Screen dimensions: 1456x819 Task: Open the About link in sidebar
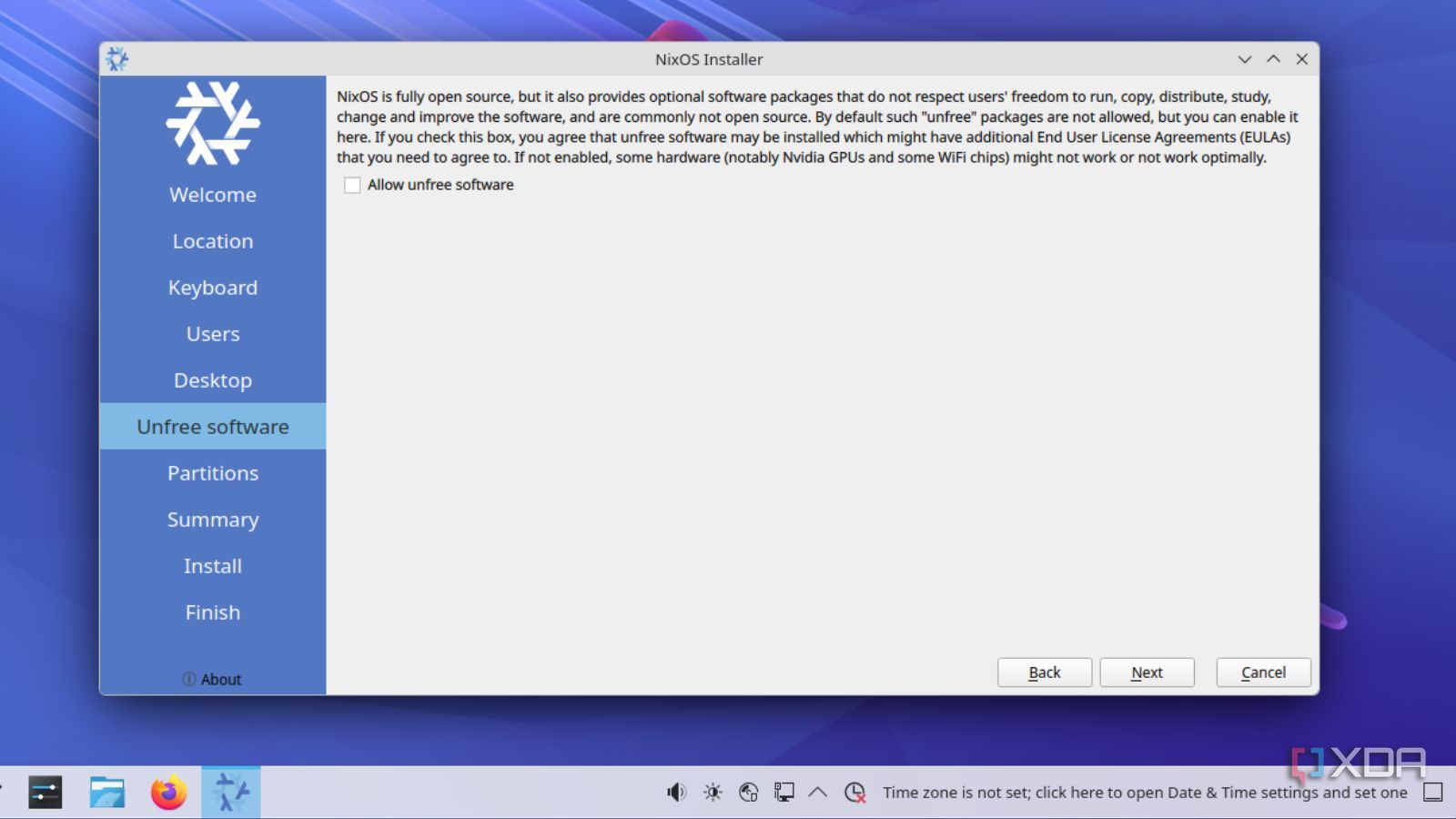tap(212, 679)
